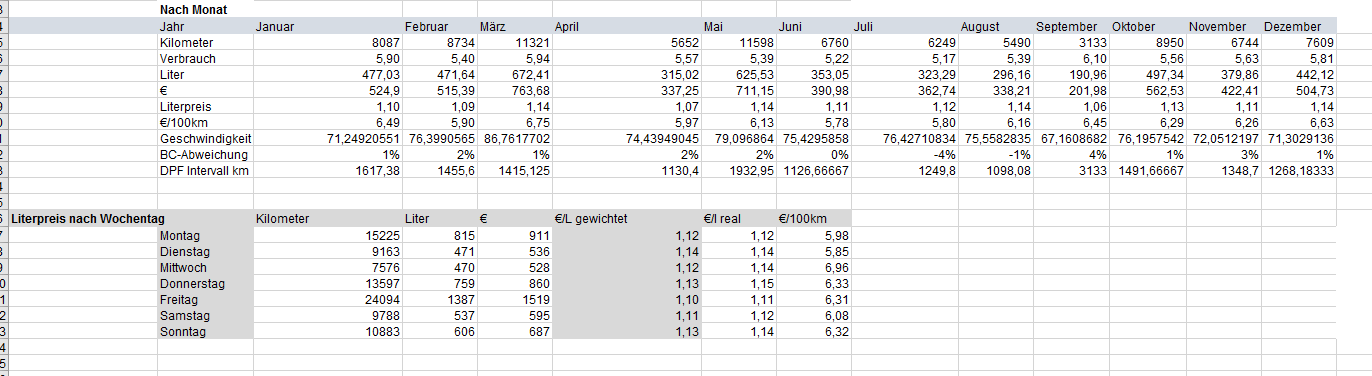1372x376 pixels.
Task: Click the '€/l real' header cell
Action: (739, 218)
